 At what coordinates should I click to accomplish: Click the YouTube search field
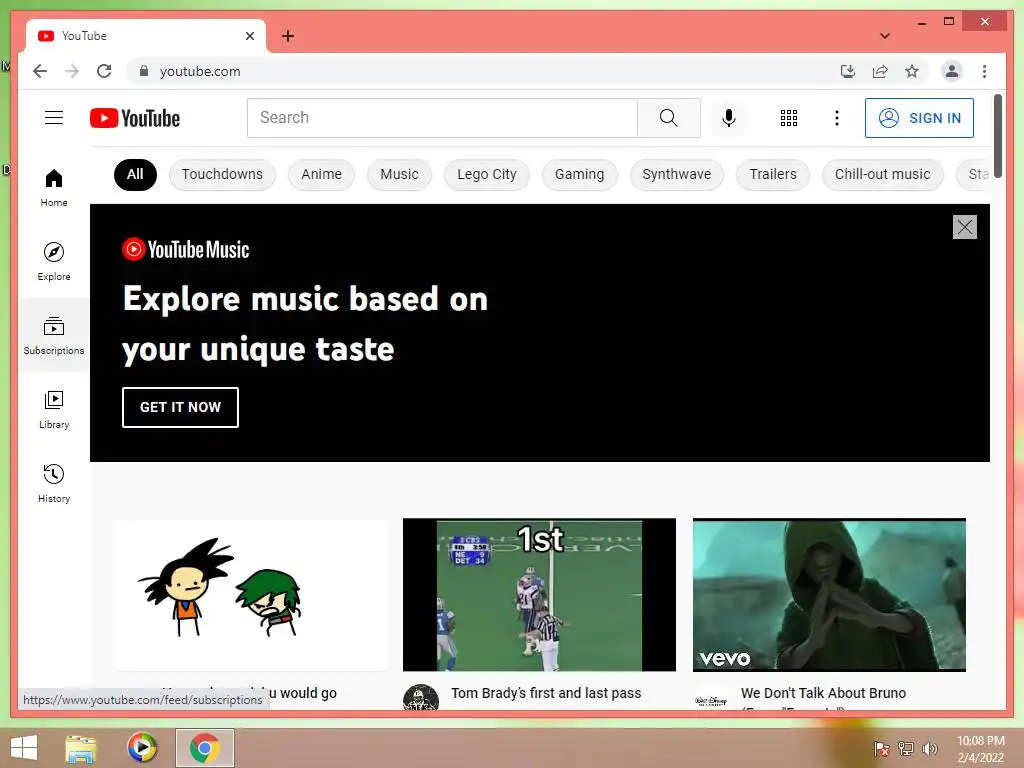[442, 118]
